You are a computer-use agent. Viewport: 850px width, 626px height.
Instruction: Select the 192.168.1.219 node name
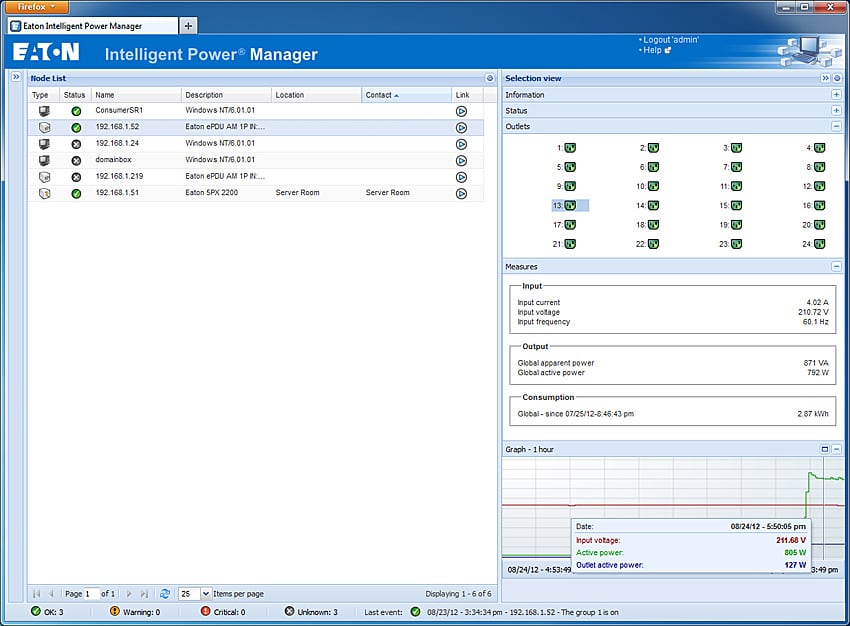tap(119, 176)
